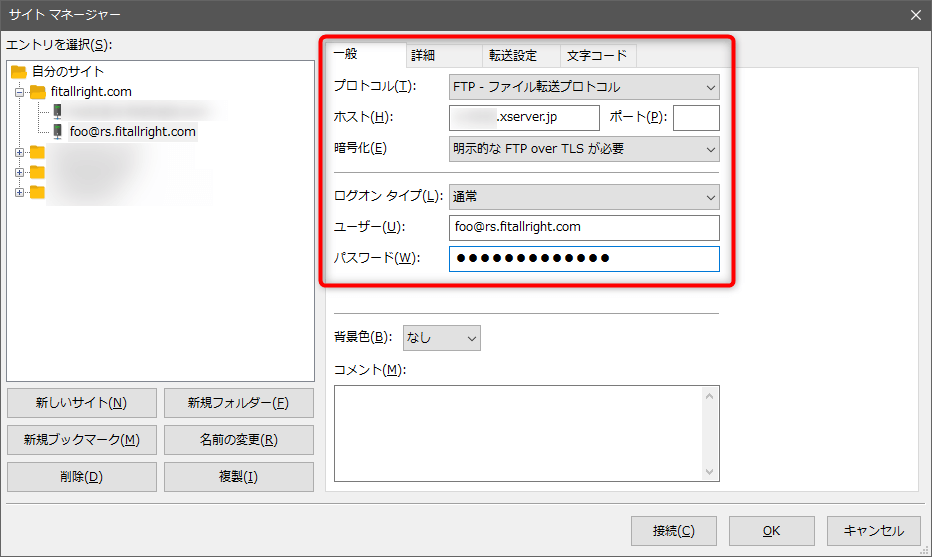Select the 自分のサイト root folder icon
The image size is (932, 557).
19,72
